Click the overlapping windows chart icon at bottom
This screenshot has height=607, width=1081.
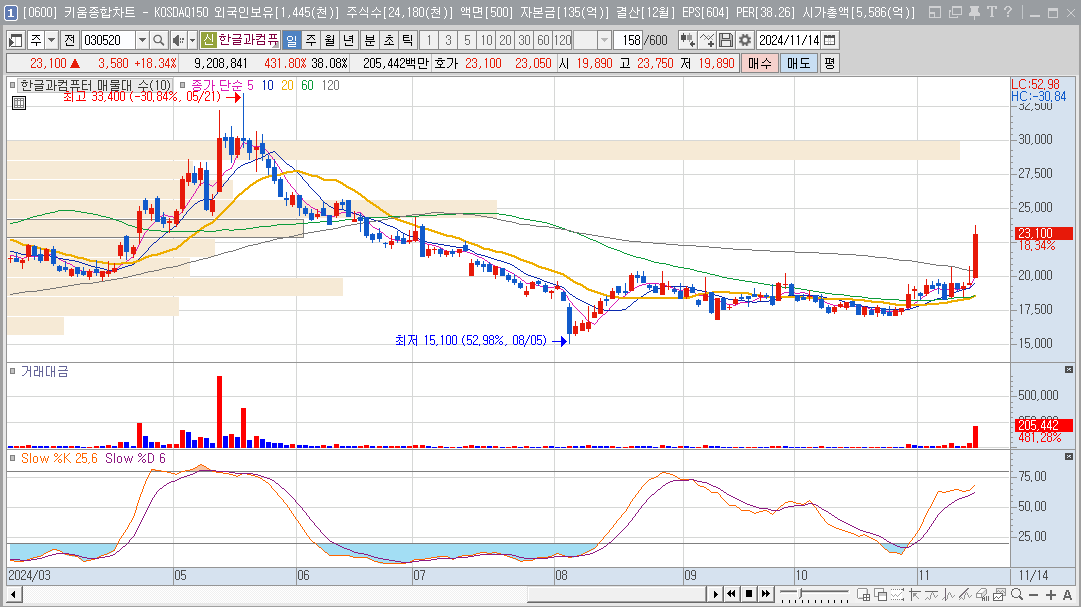[880, 594]
